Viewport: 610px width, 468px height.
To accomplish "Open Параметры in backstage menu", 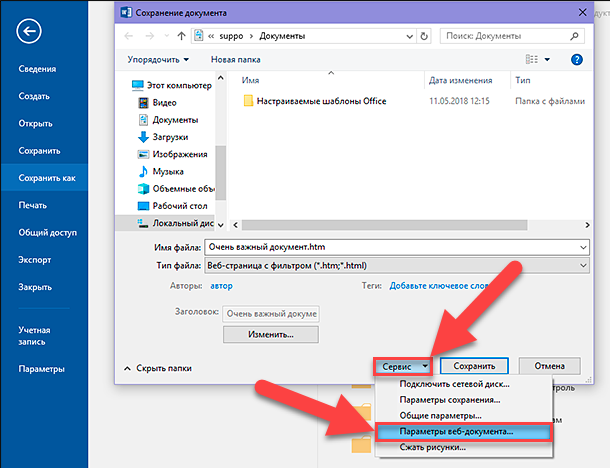I will [x=41, y=369].
